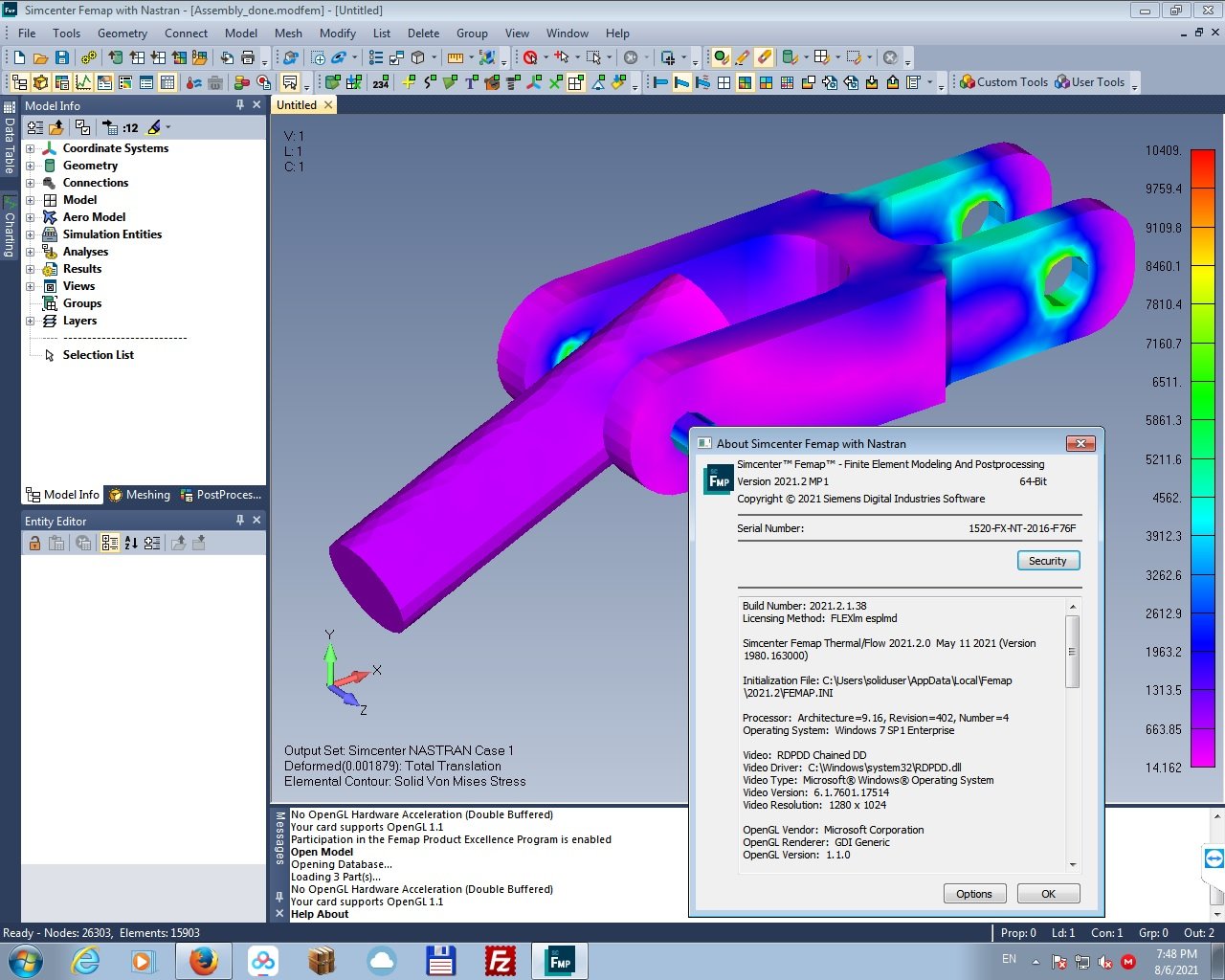Expand the Aero Model tree node

[x=30, y=217]
